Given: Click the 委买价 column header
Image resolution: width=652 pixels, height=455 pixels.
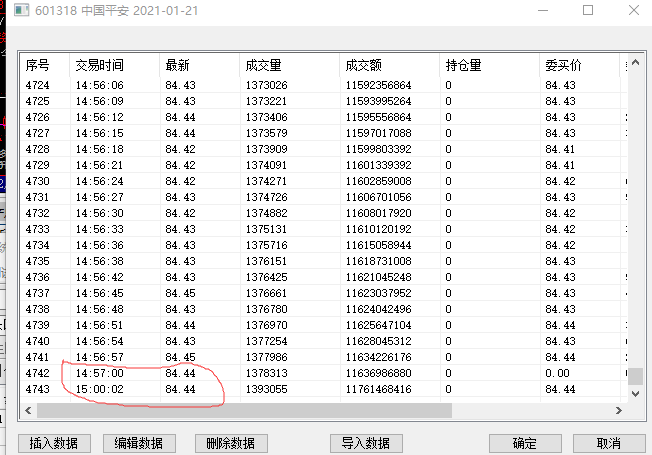Looking at the screenshot, I should (x=580, y=65).
